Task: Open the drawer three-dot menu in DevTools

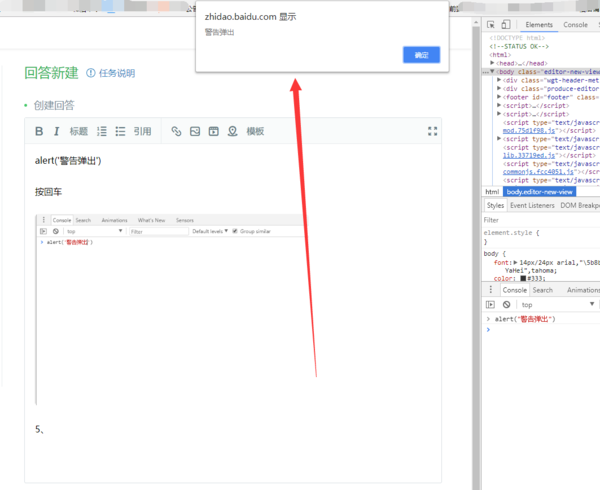Action: coord(491,290)
